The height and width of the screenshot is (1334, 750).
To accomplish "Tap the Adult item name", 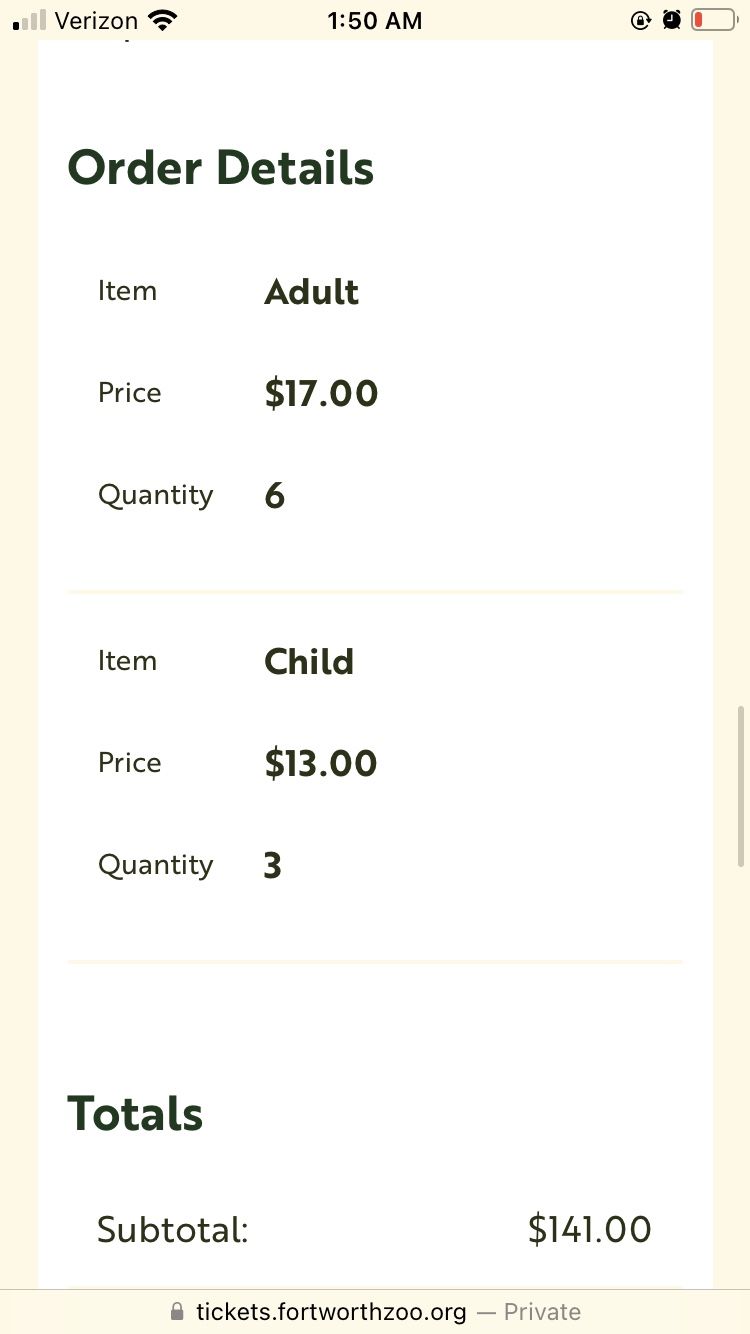I will tap(311, 292).
